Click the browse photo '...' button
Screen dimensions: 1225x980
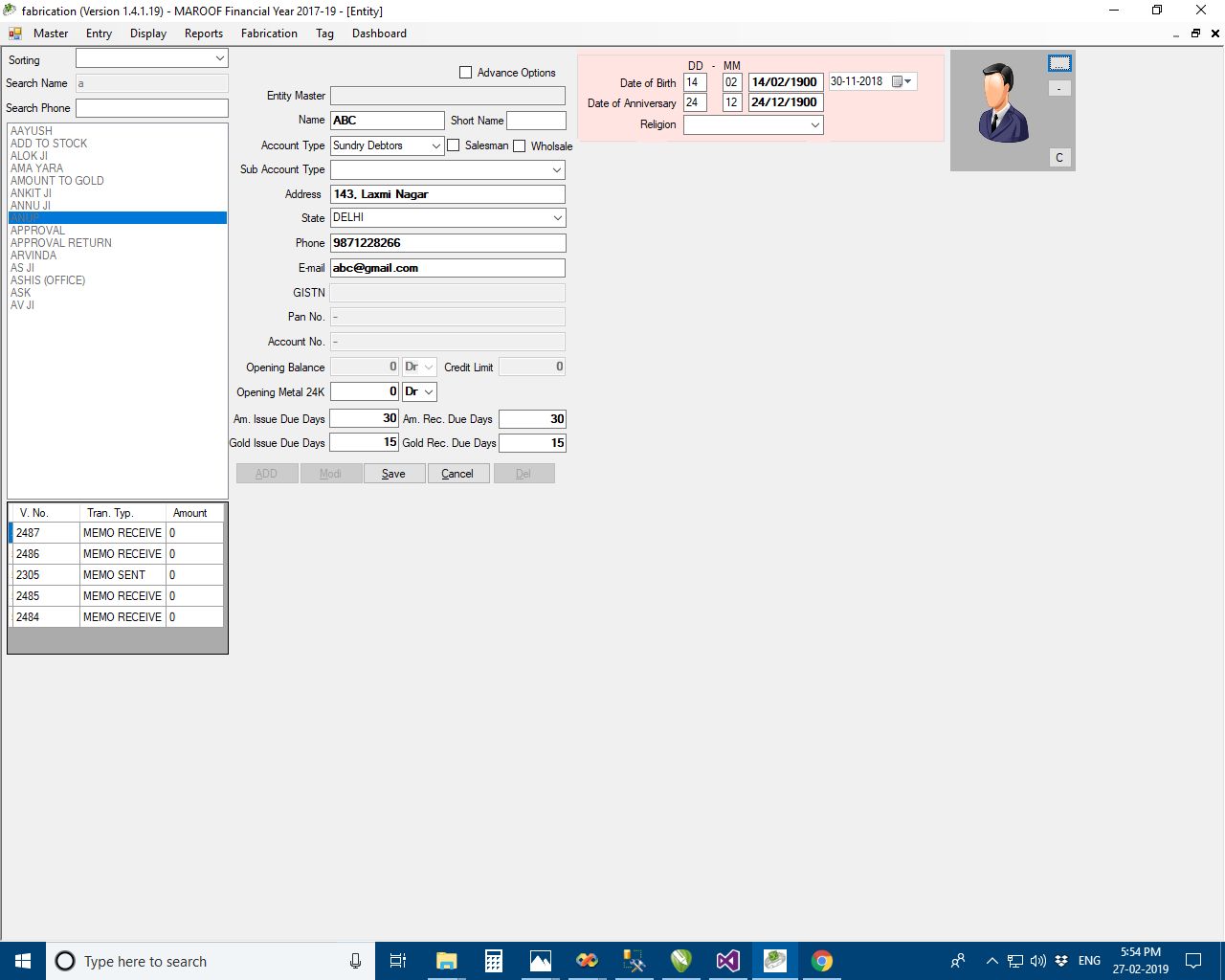(1058, 63)
